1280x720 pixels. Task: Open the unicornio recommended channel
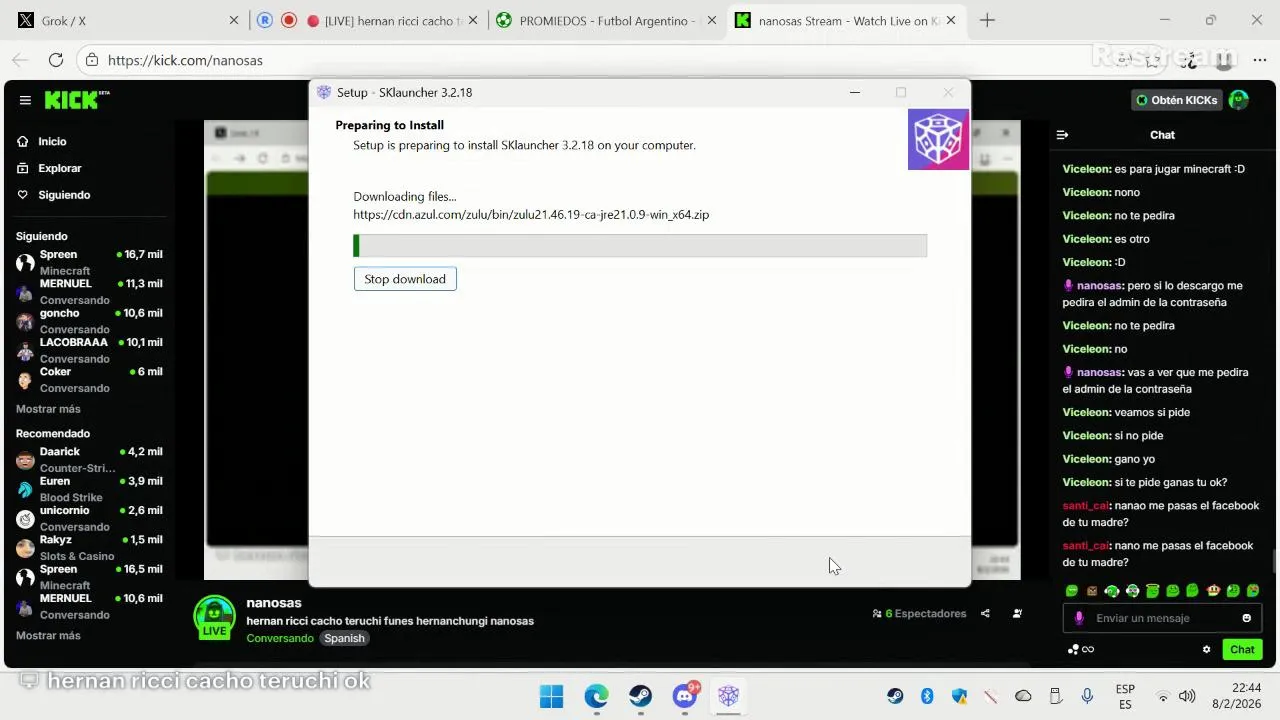pos(89,518)
